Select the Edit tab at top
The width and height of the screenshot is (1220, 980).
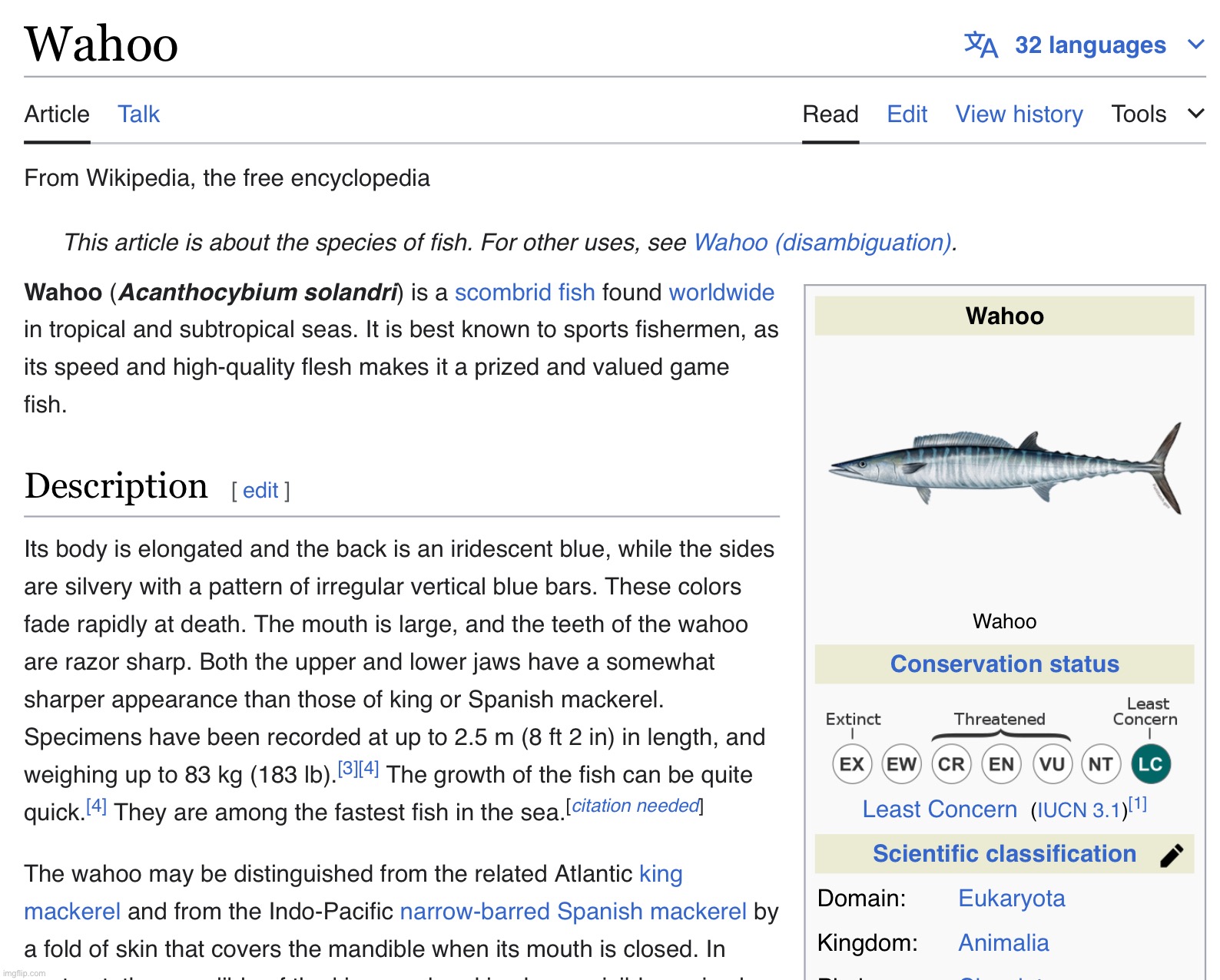click(x=907, y=114)
